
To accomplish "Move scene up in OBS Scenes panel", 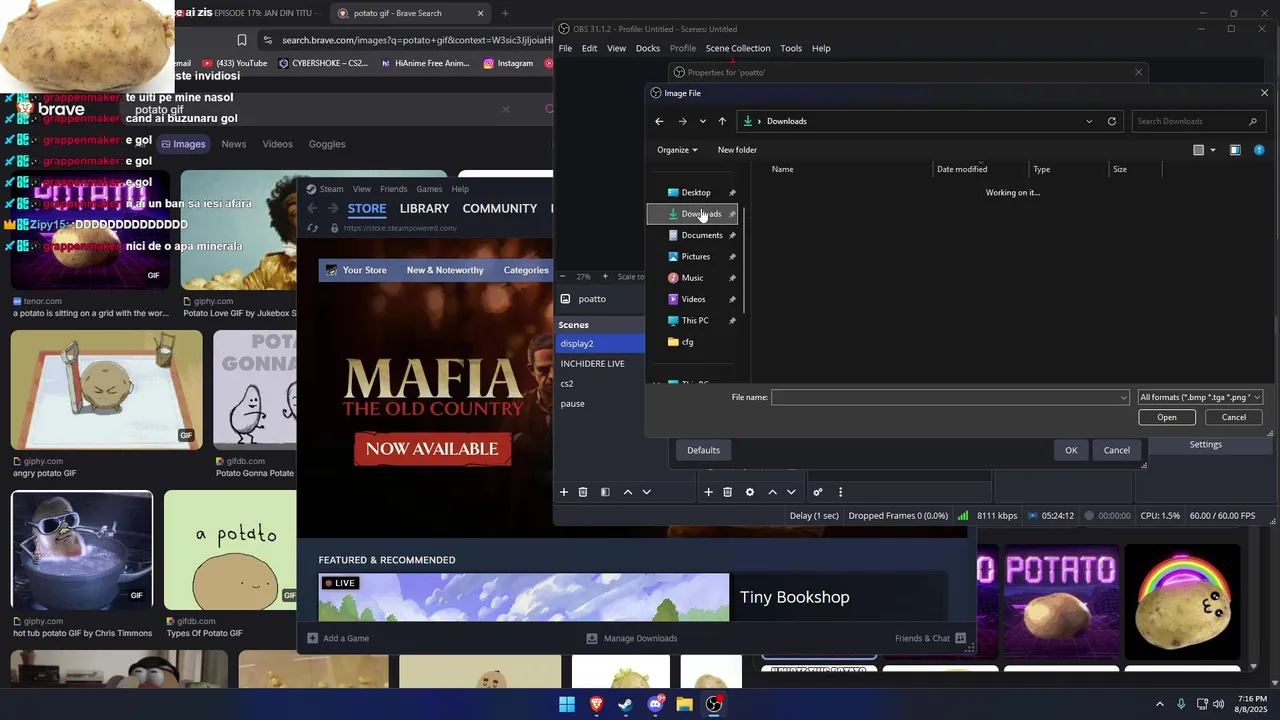I will (628, 492).
